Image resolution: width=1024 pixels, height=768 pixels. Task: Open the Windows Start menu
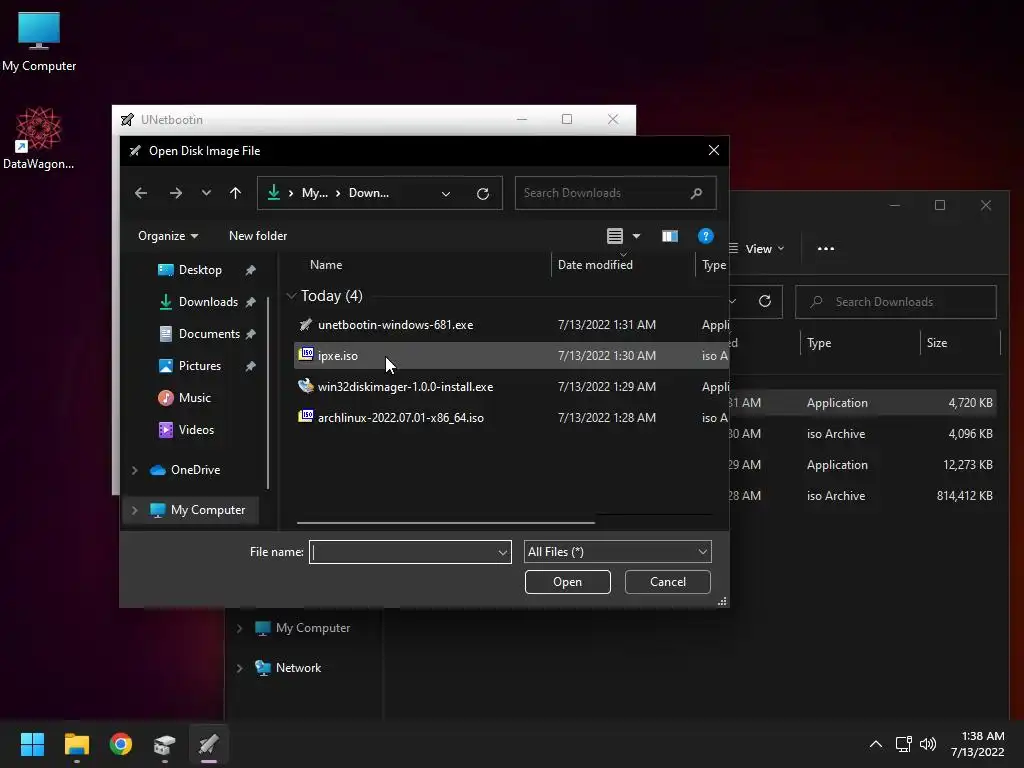32,744
